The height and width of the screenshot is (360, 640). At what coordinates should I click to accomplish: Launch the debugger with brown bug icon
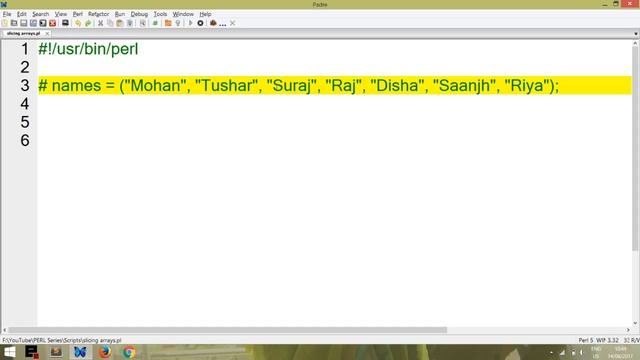click(213, 23)
